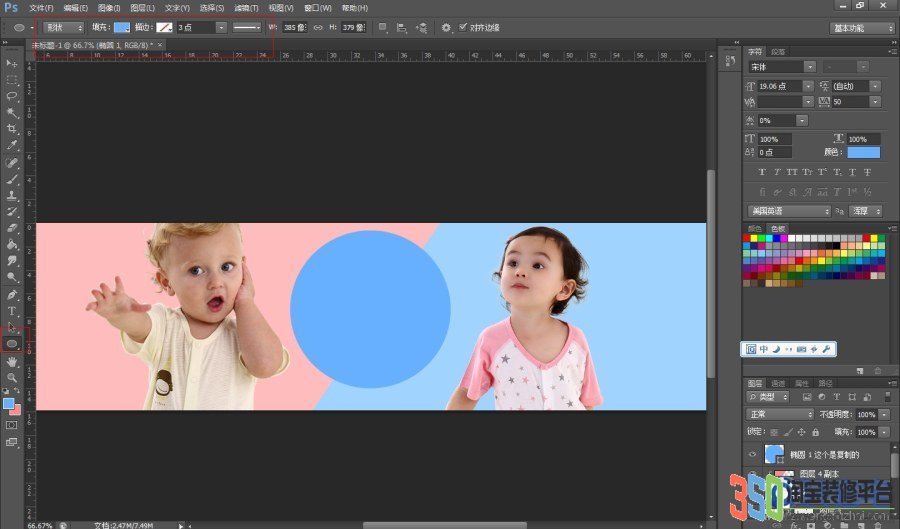Select the Smudge tool
Image resolution: width=900 pixels, height=529 pixels.
click(x=11, y=261)
